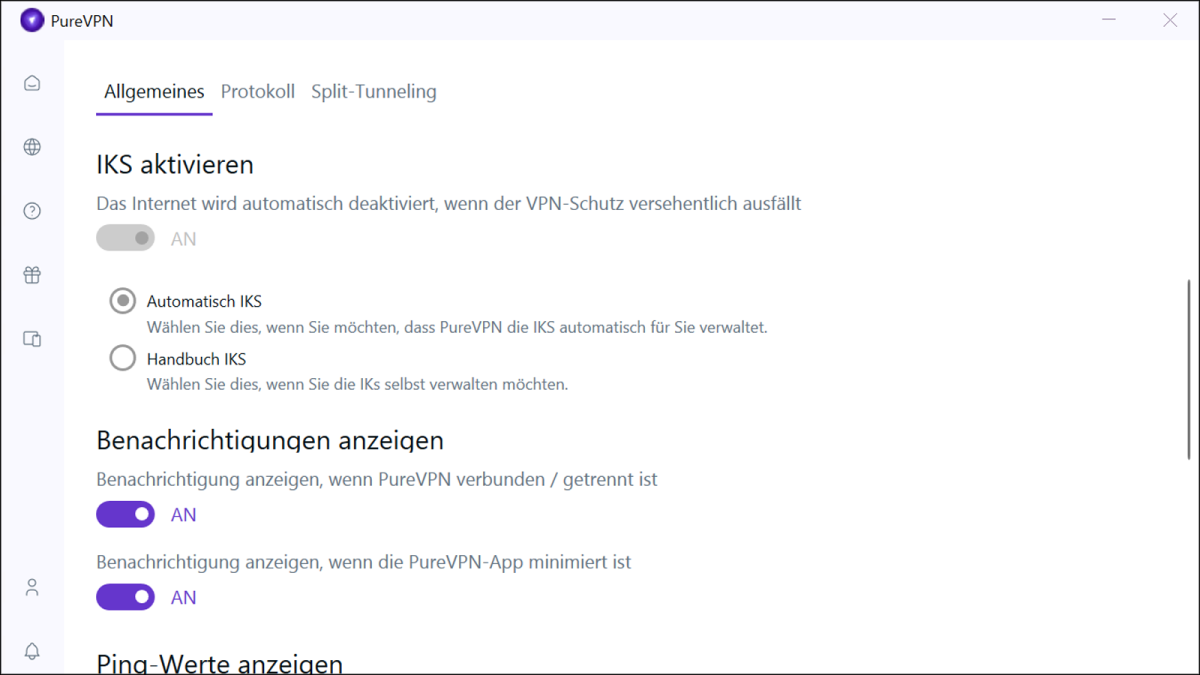Open the notifications bell icon
The height and width of the screenshot is (675, 1200).
pos(32,651)
